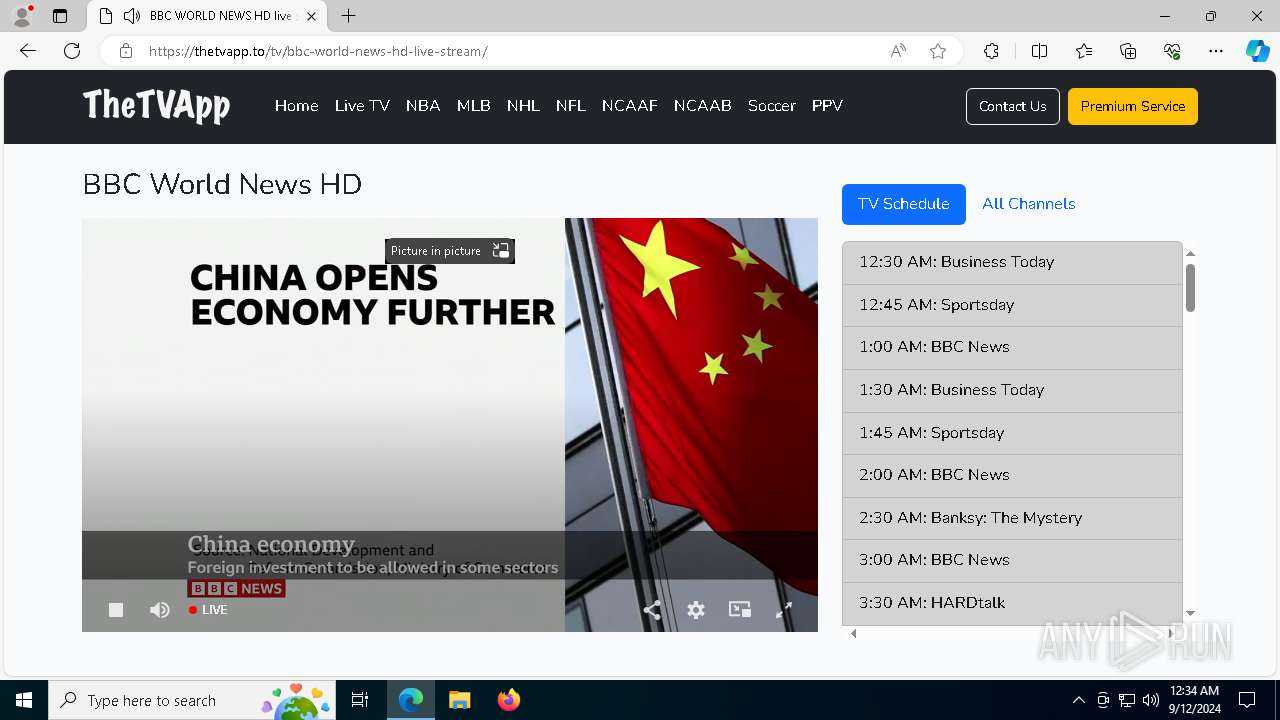This screenshot has width=1280, height=720.
Task: Go back to previous page
Action: pos(28,51)
